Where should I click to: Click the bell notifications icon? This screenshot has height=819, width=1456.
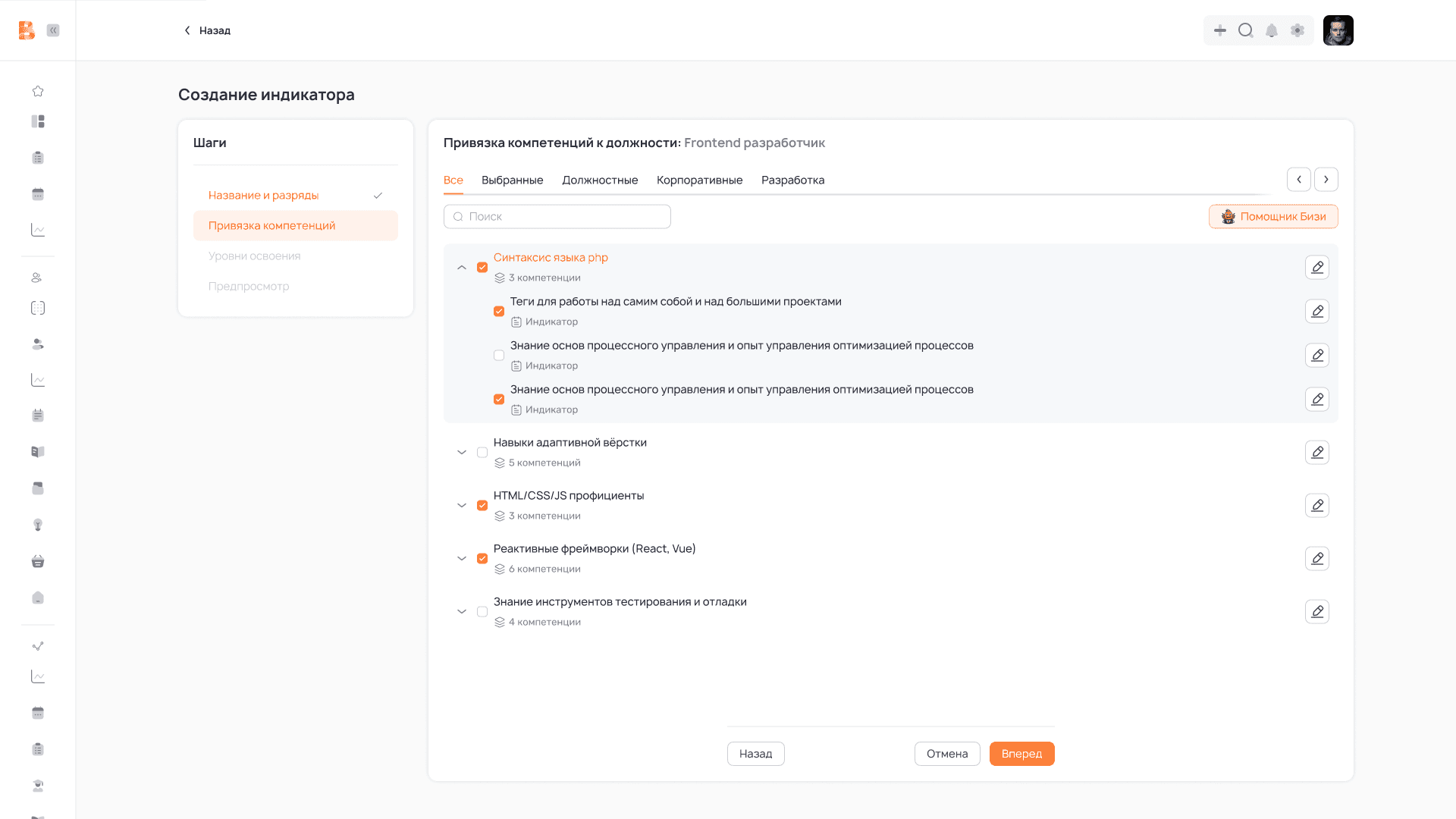click(1272, 30)
